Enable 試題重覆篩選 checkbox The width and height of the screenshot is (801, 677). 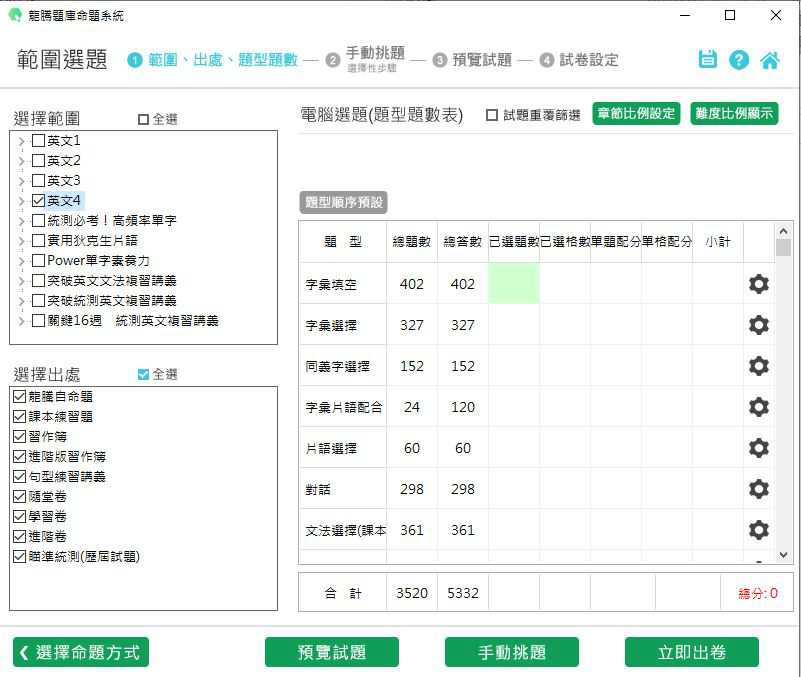click(492, 115)
